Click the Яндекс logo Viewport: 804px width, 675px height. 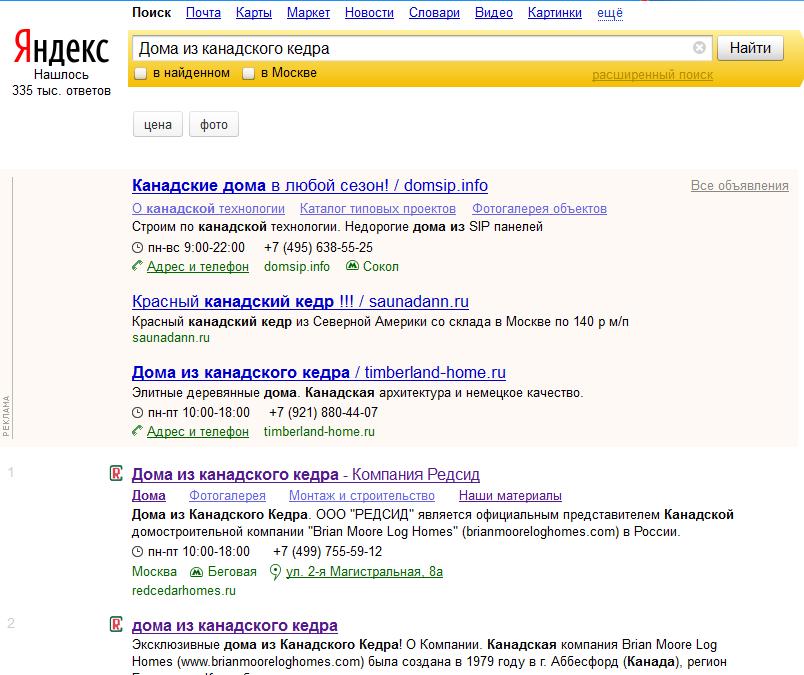(61, 46)
